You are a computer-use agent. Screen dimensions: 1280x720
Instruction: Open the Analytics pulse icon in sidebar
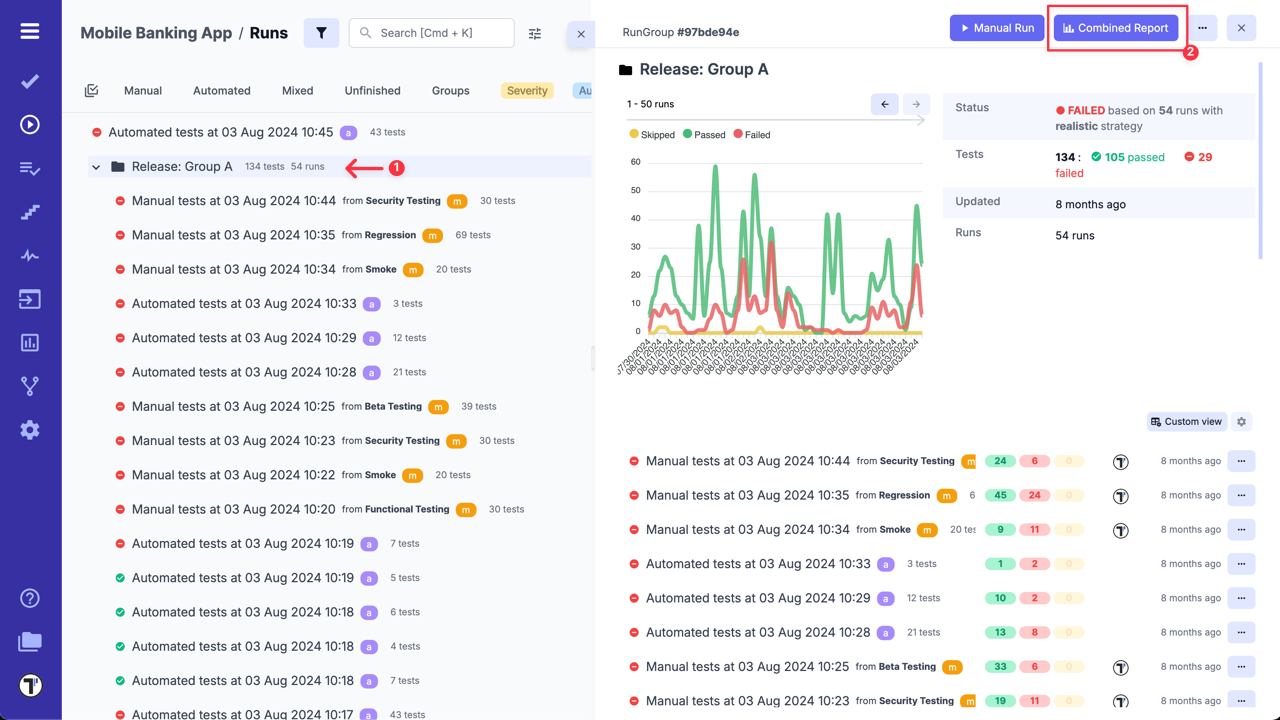[x=29, y=255]
